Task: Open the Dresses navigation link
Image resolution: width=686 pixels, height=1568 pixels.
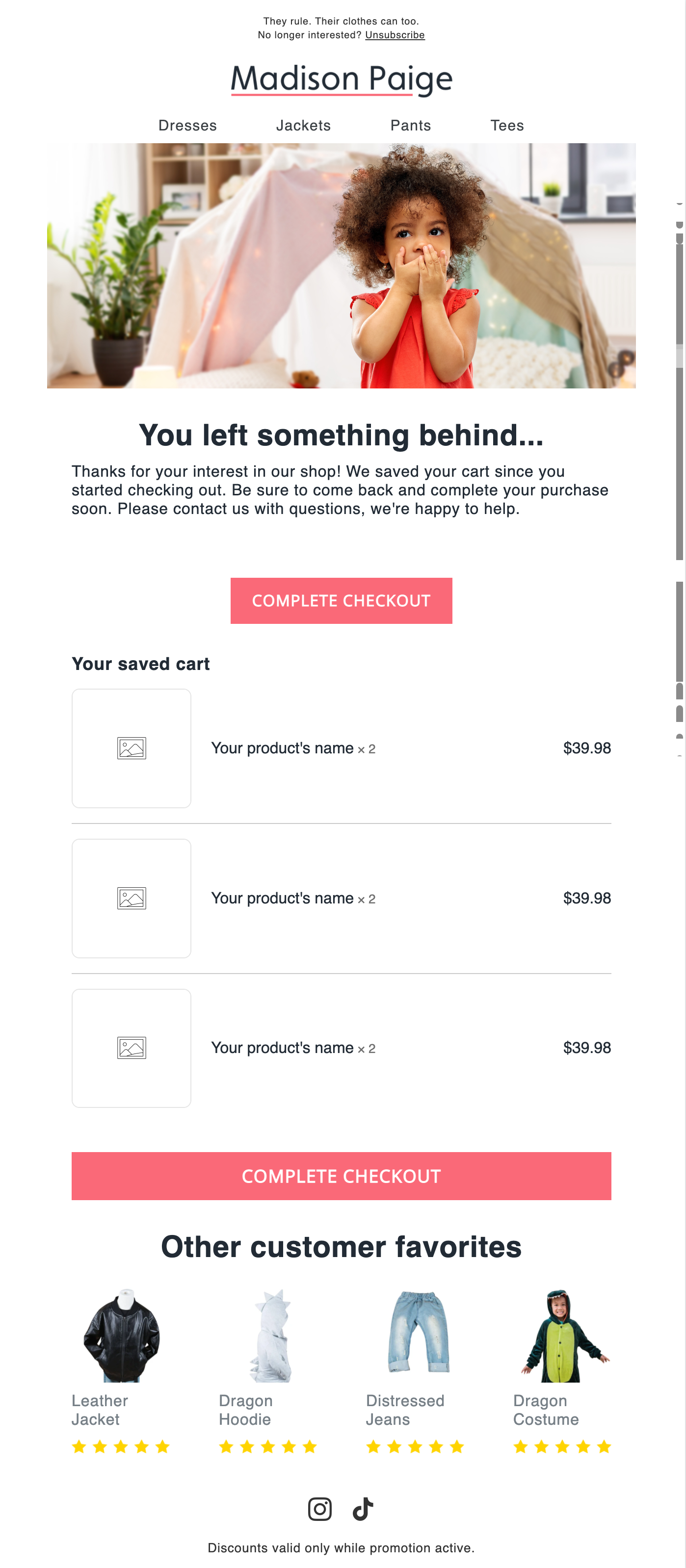Action: coord(187,126)
